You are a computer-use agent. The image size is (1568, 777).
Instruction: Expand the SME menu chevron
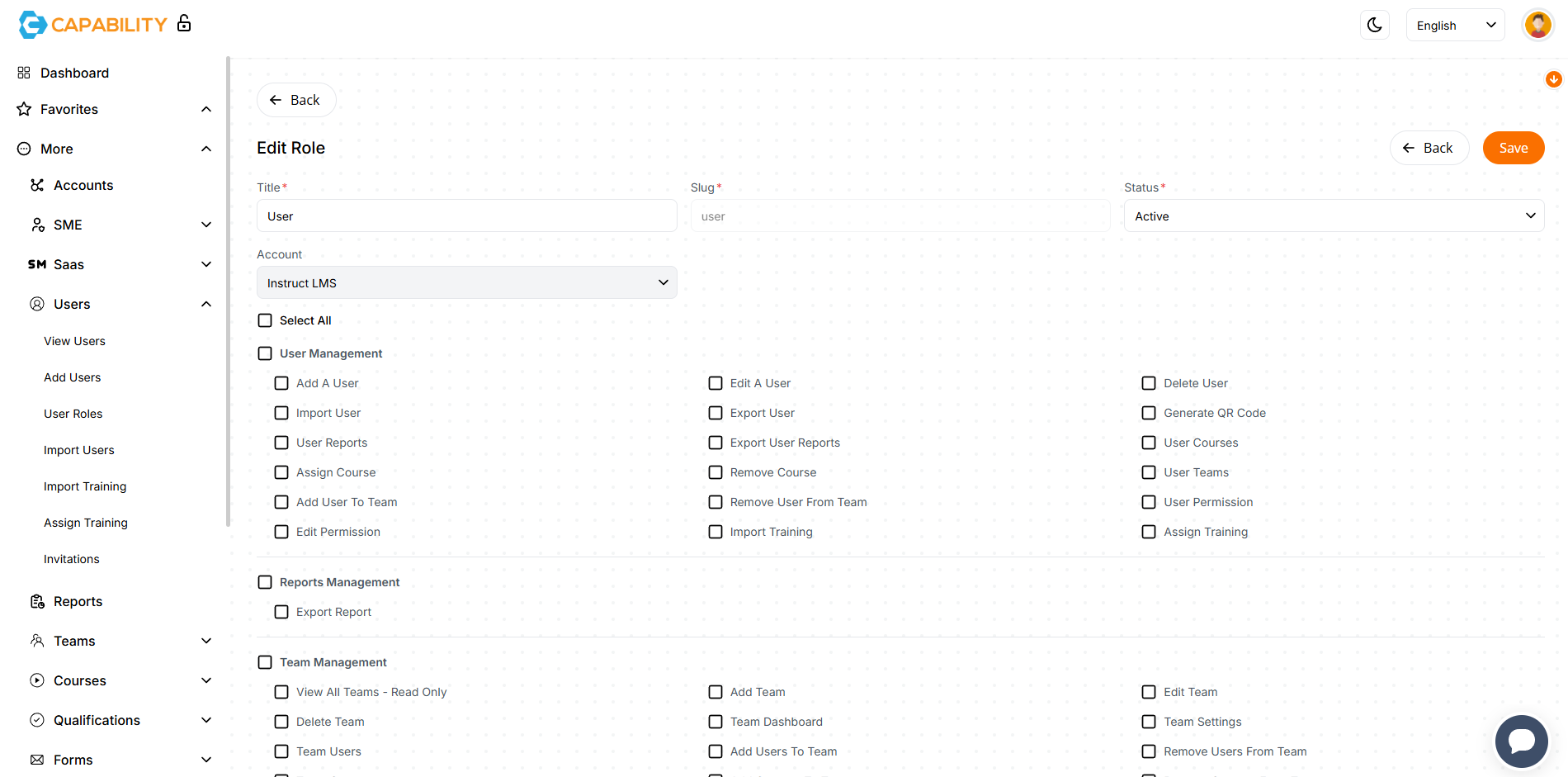[206, 225]
